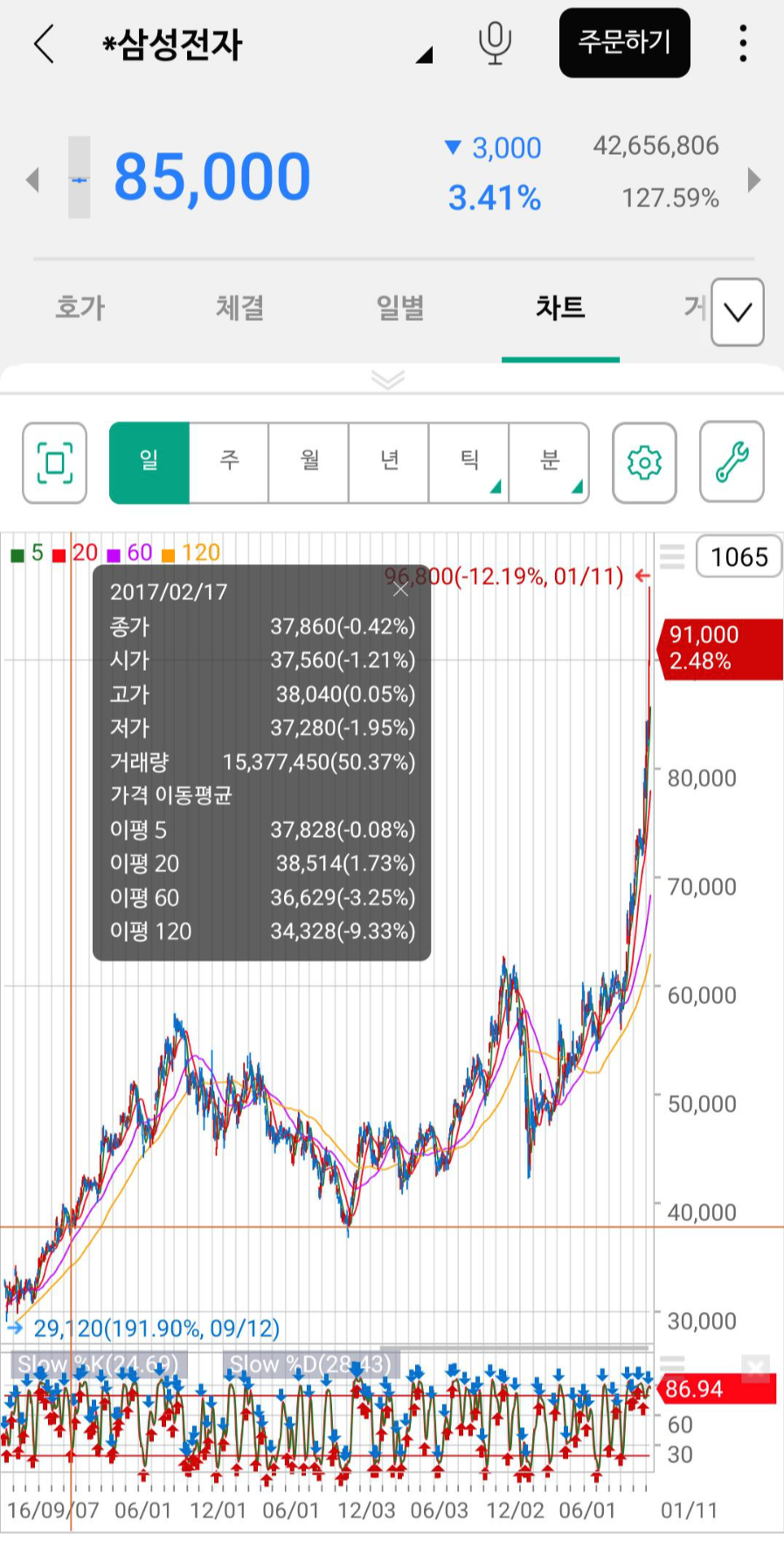This screenshot has width=784, height=1541.
Task: Go to previous stock with left triangle
Action: pyautogui.click(x=33, y=179)
